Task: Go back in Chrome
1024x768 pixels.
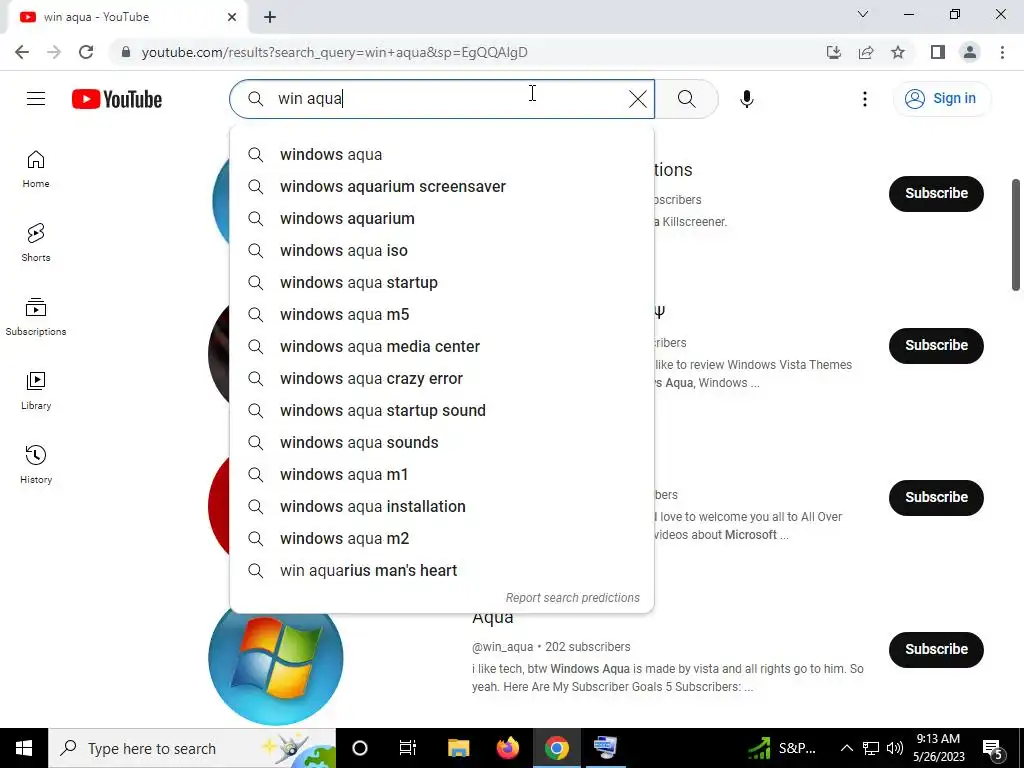Action: tap(22, 52)
